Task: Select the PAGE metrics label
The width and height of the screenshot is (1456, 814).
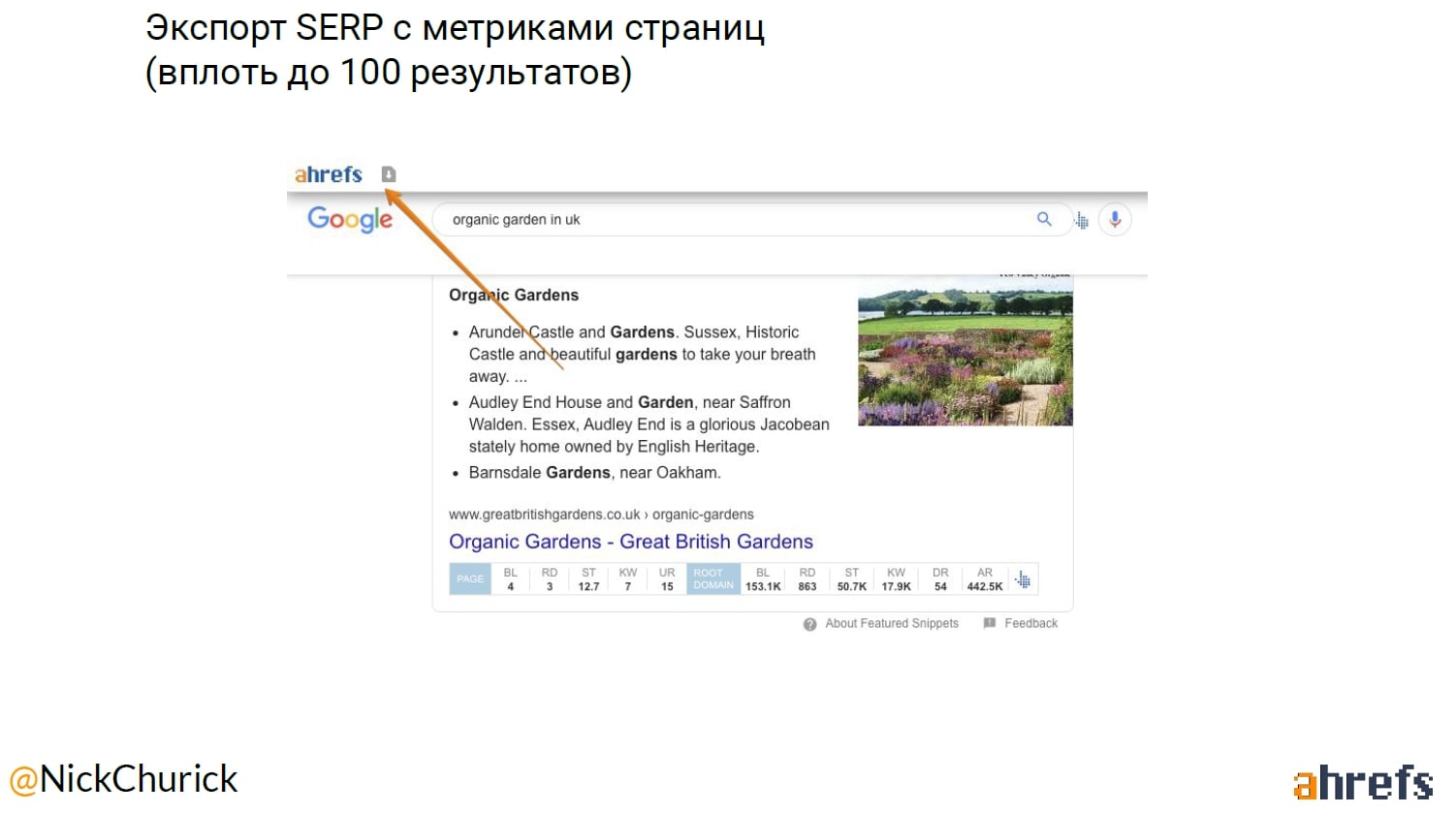Action: click(x=470, y=579)
